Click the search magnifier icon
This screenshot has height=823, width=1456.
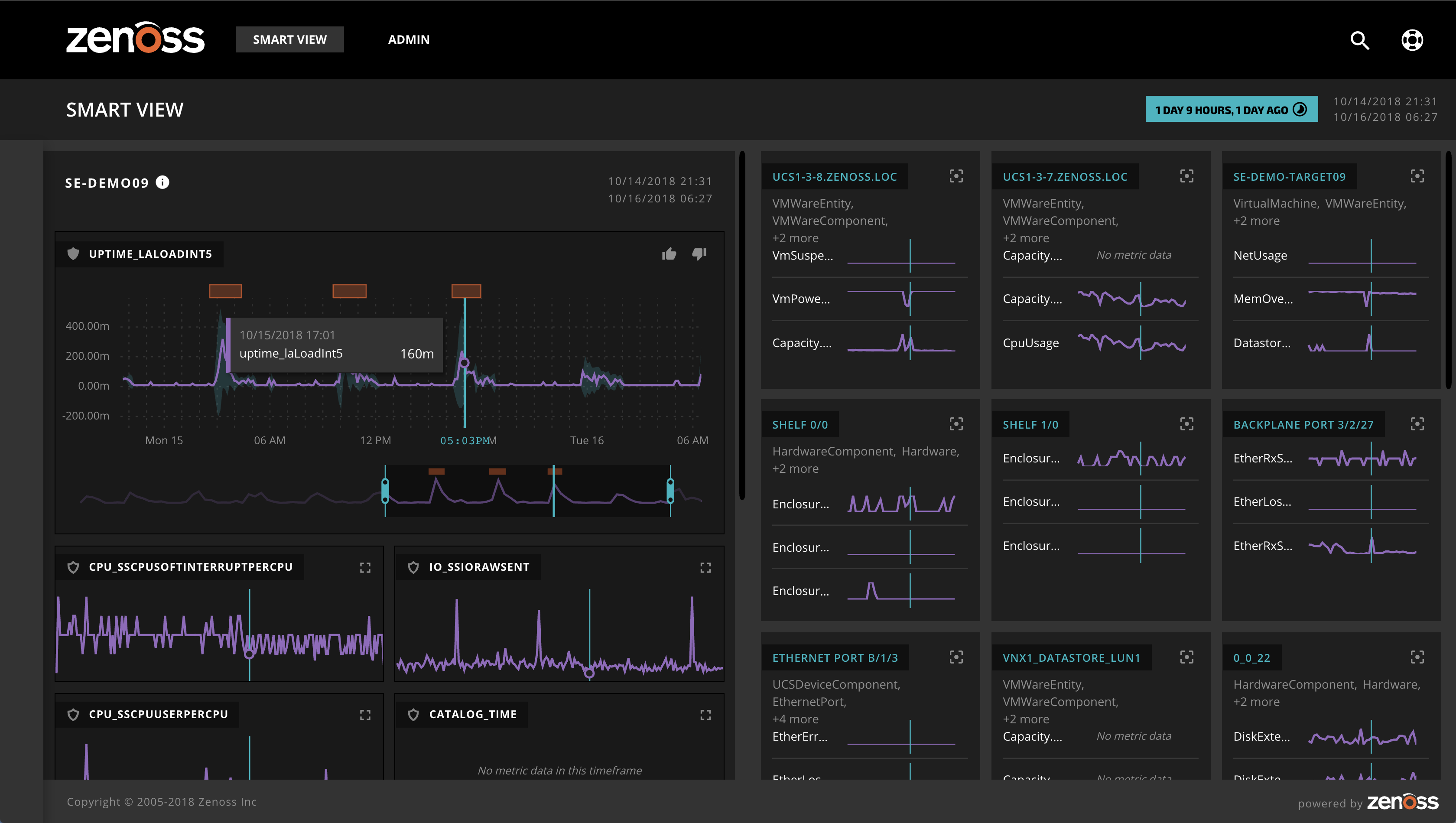[1359, 40]
